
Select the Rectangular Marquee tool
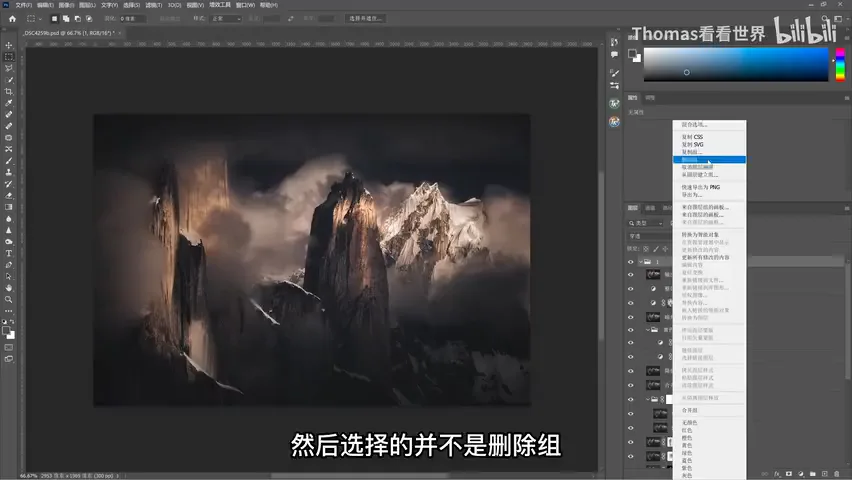pyautogui.click(x=9, y=57)
